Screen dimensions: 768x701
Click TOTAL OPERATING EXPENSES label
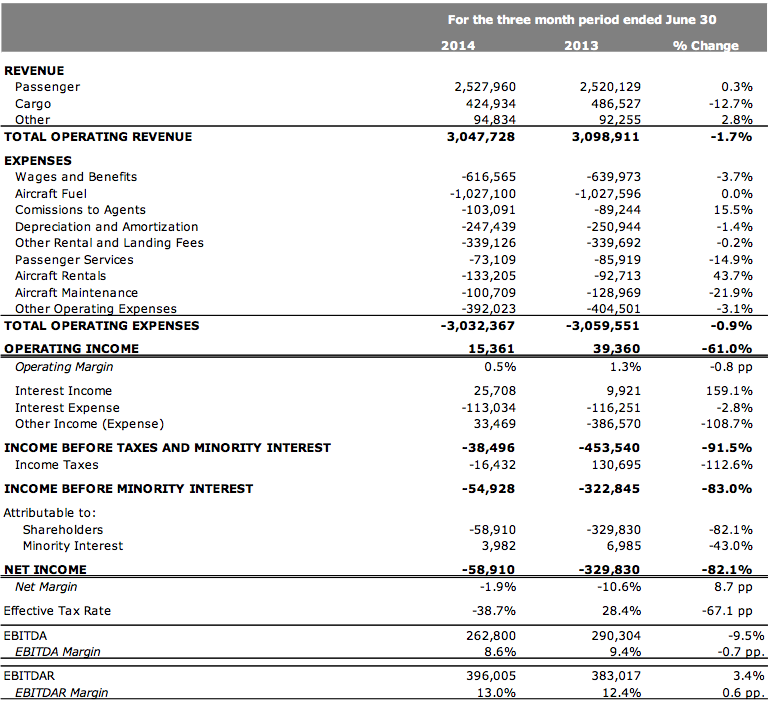click(x=101, y=326)
